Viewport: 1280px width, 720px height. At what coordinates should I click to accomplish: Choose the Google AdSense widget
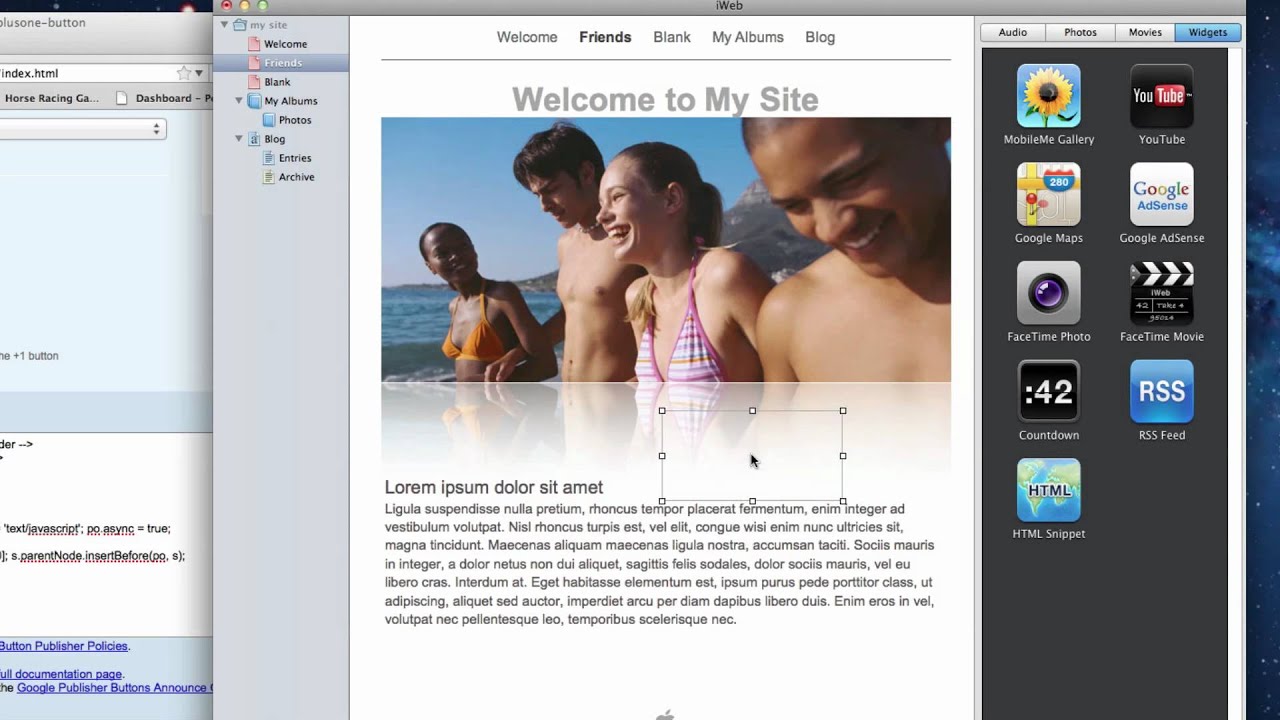[x=1161, y=194]
